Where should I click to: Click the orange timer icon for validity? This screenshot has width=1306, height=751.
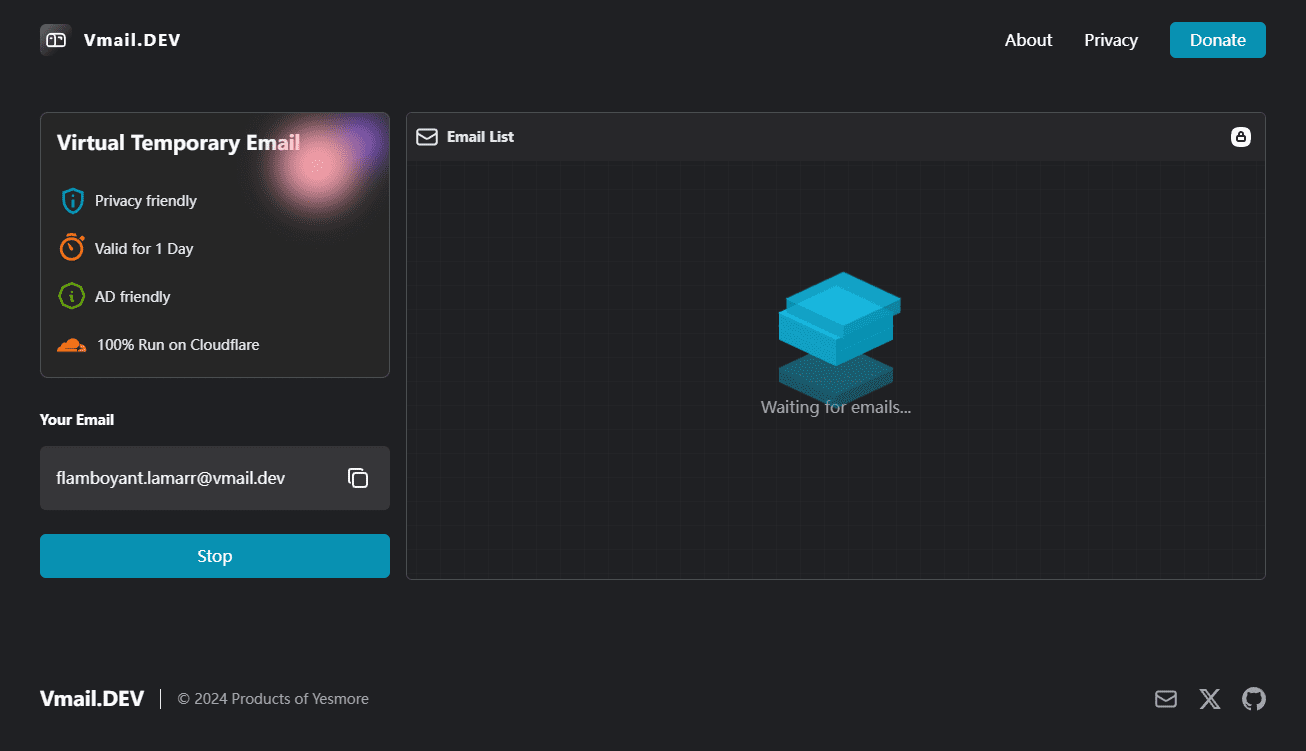coord(72,248)
